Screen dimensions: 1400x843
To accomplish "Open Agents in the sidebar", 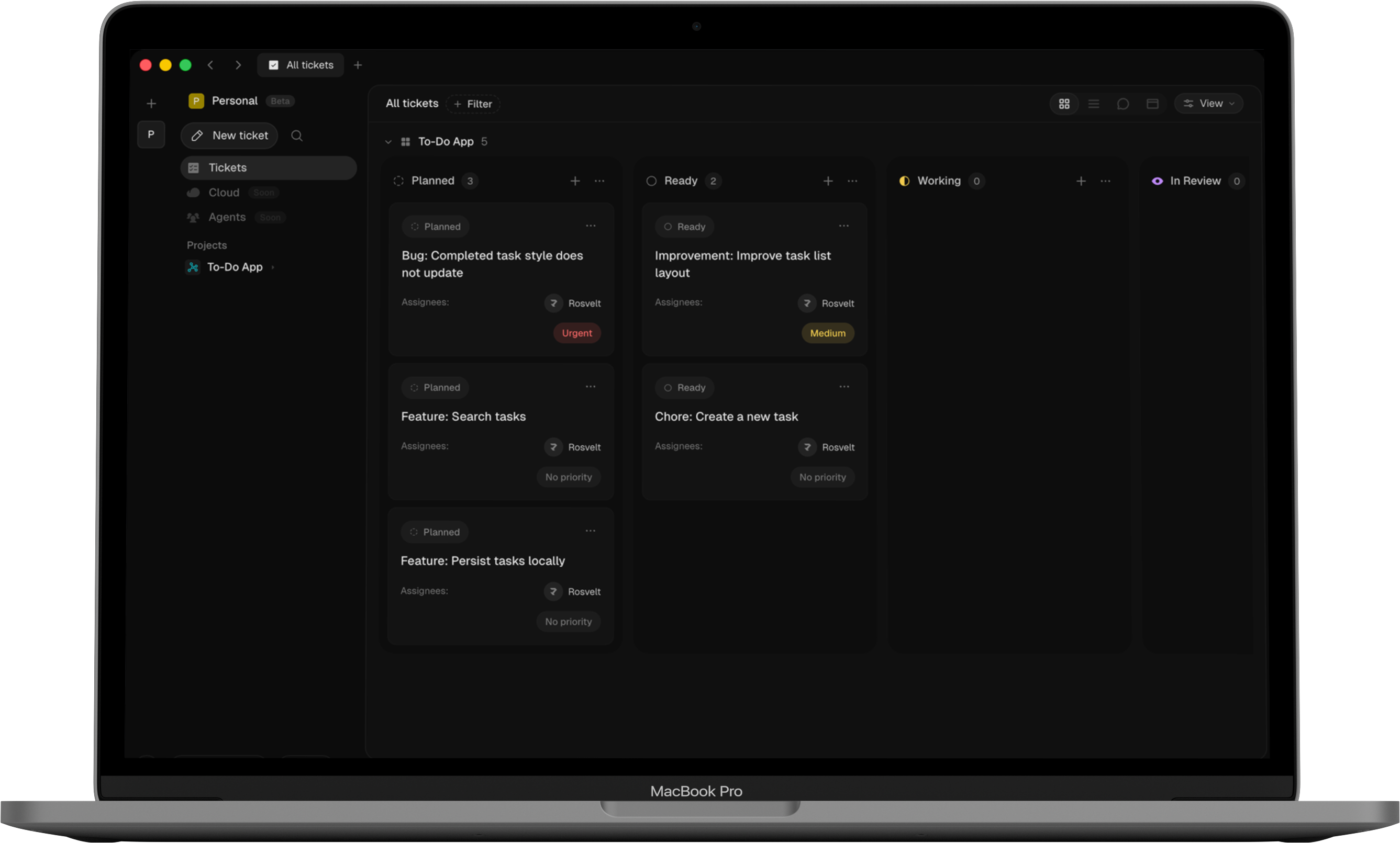I will tap(227, 217).
